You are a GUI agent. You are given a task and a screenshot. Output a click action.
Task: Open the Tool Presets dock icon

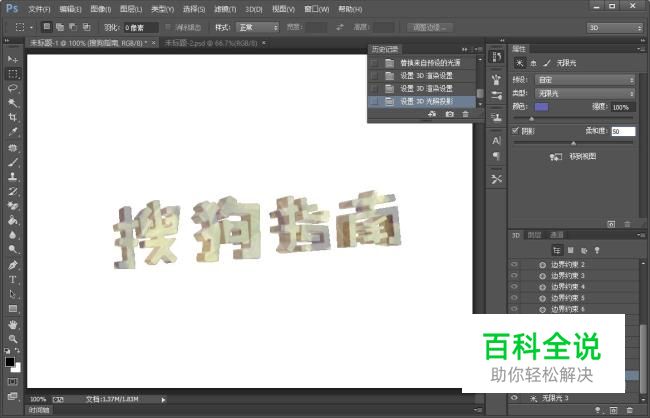(x=496, y=179)
